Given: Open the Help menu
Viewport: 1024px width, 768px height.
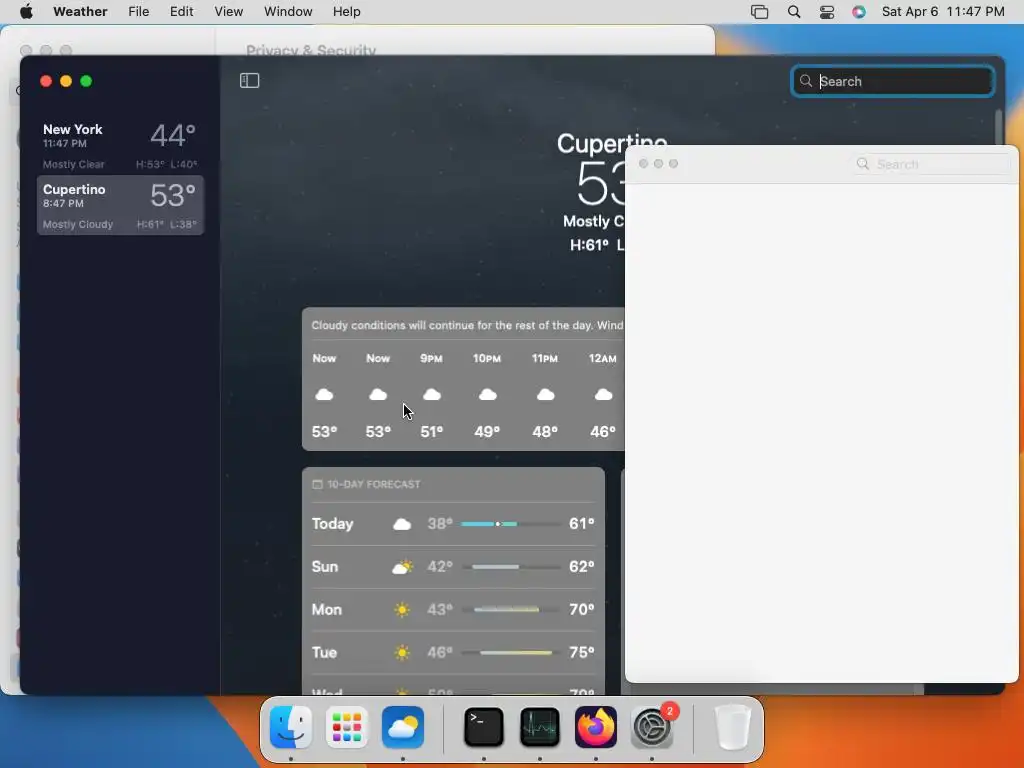Looking at the screenshot, I should coord(346,11).
